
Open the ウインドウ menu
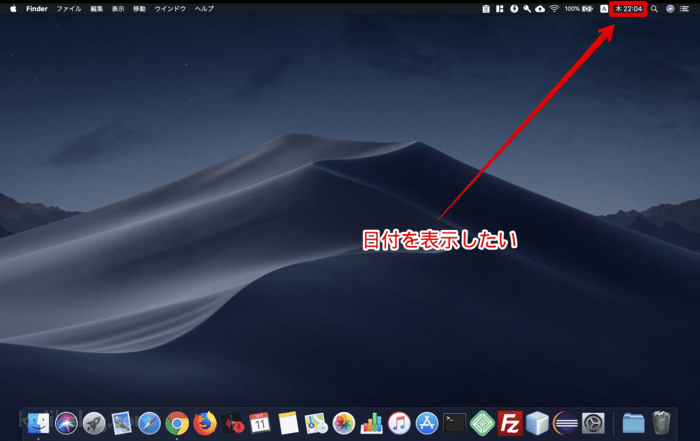click(170, 8)
